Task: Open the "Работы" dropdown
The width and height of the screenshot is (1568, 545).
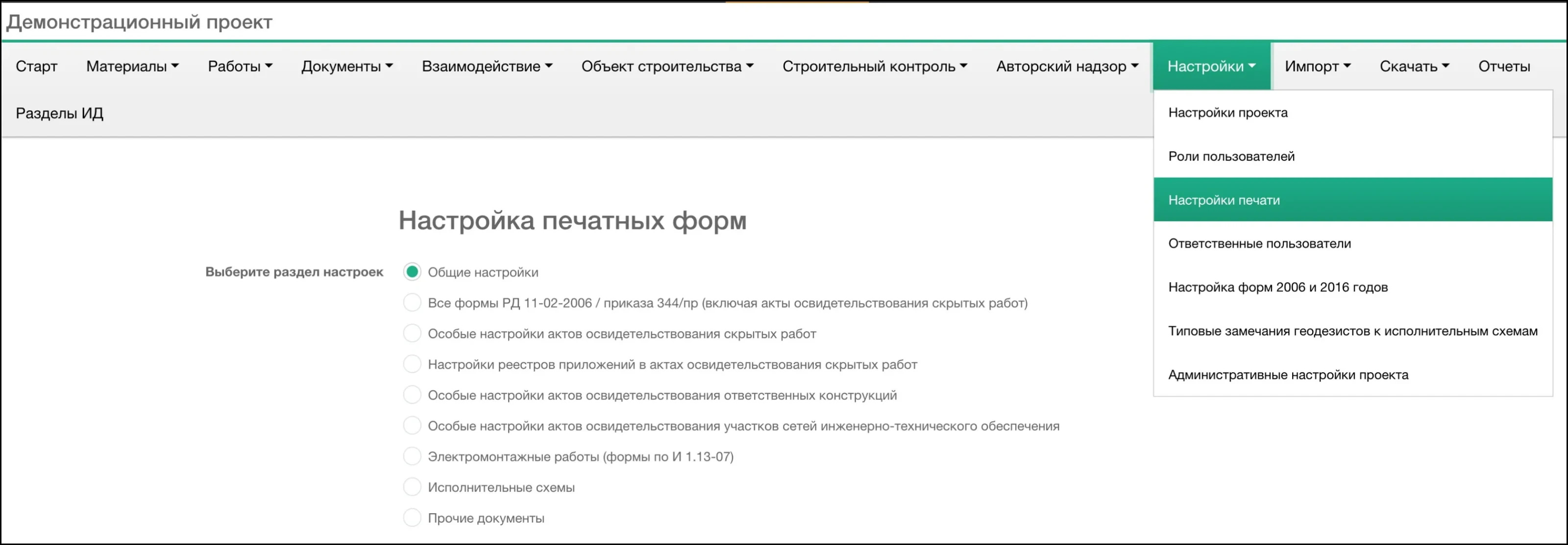Action: 240,66
